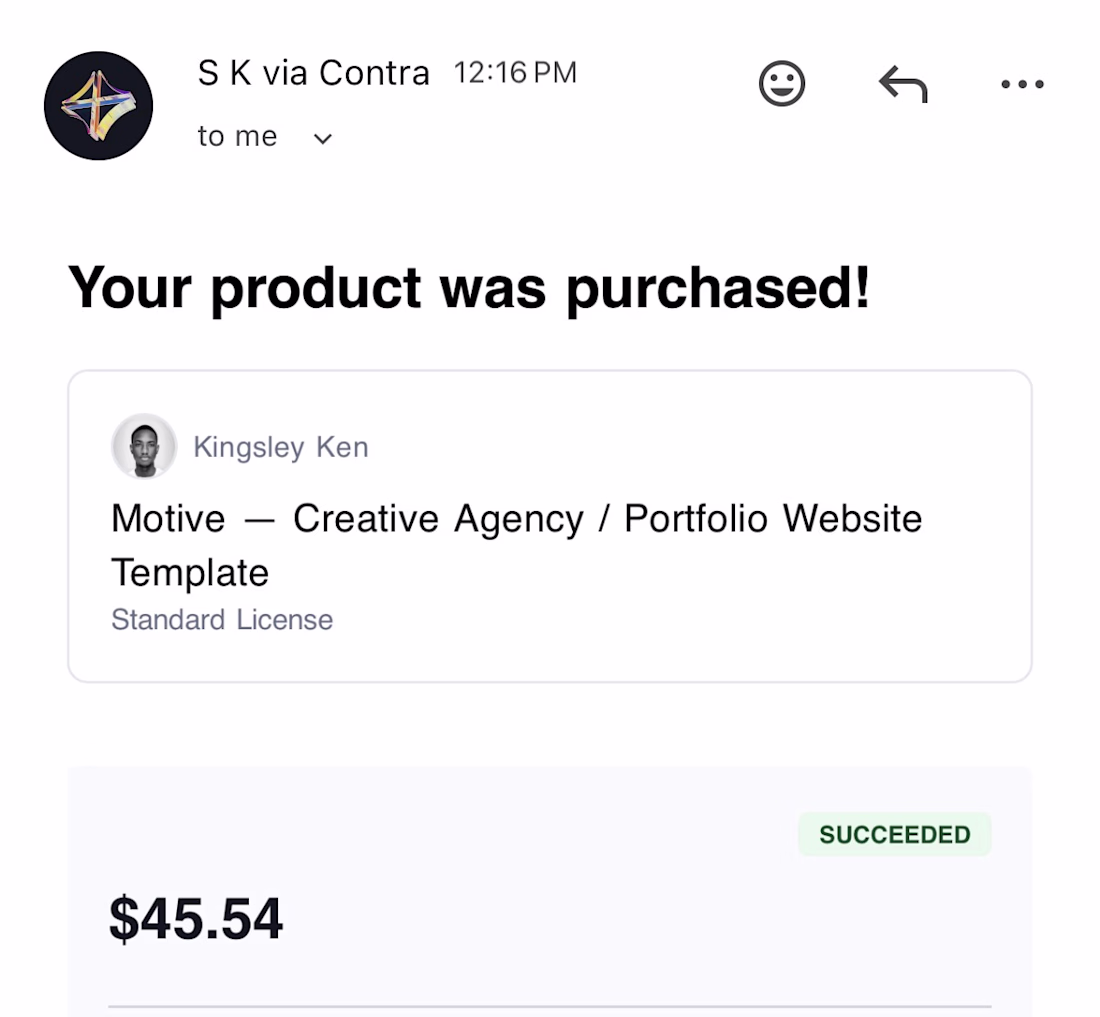Tap the 'to me' recipient label

click(237, 137)
